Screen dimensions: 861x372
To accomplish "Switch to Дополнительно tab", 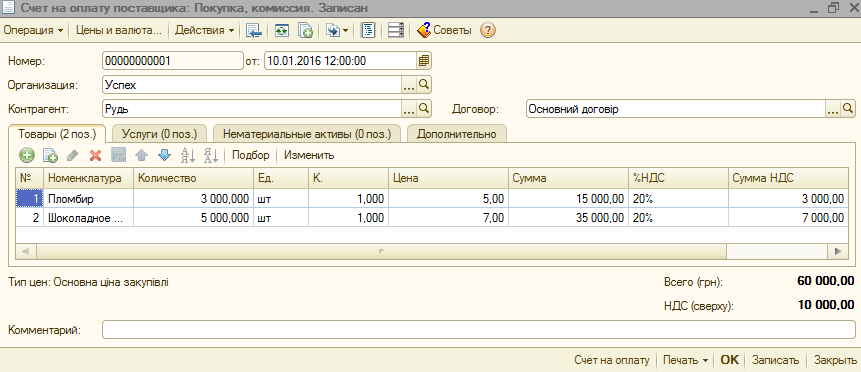I will [456, 134].
